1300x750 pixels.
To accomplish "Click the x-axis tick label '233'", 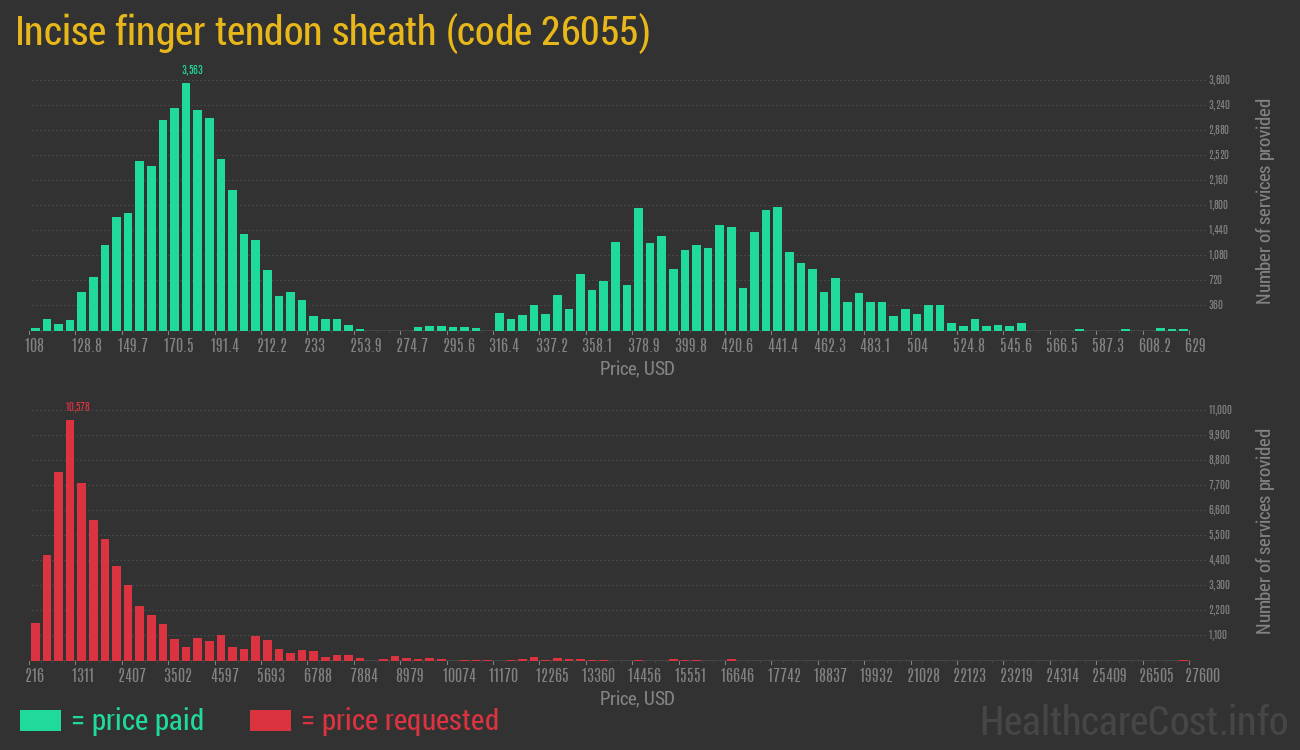I will click(x=315, y=346).
